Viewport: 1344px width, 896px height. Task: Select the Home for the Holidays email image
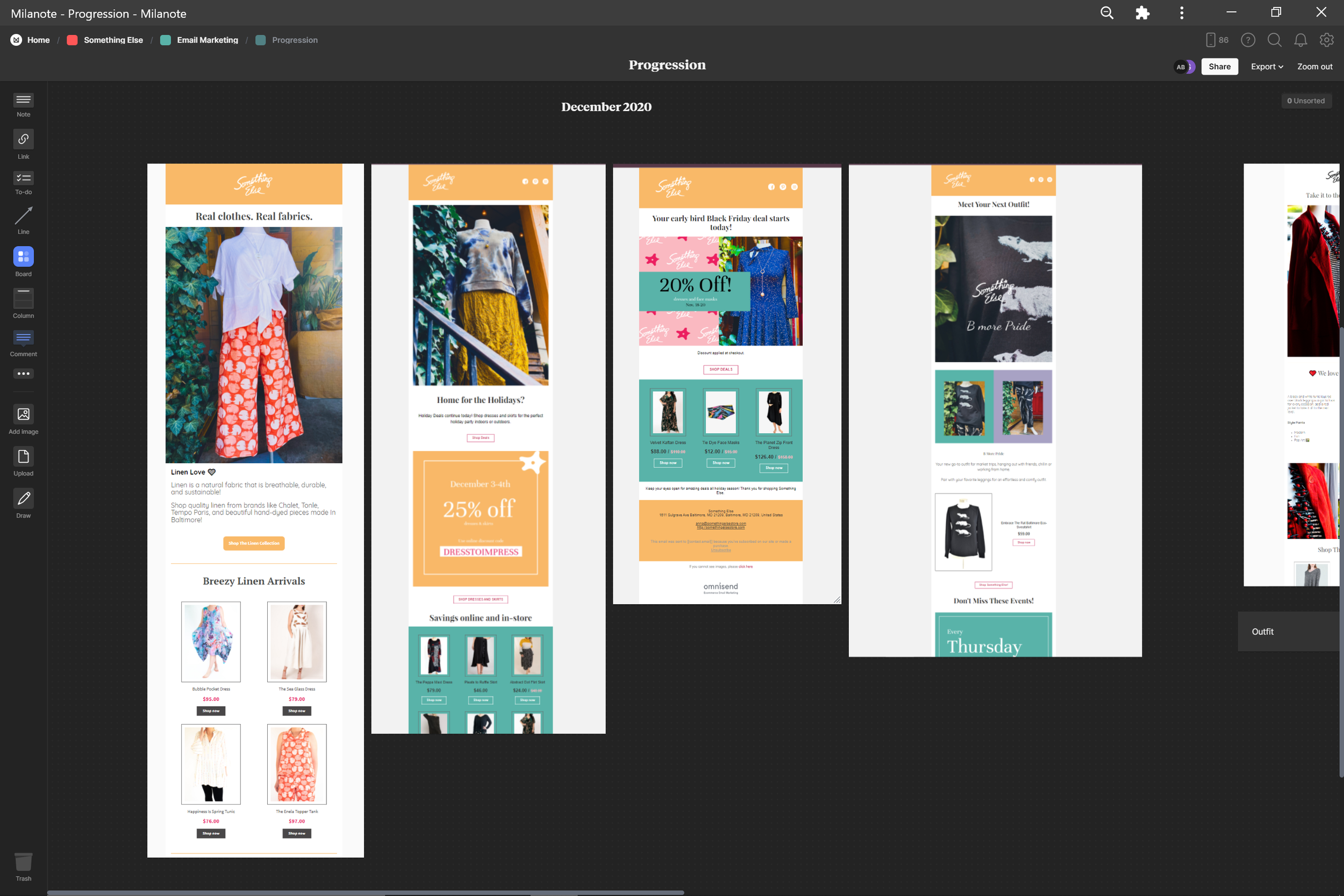pyautogui.click(x=488, y=449)
